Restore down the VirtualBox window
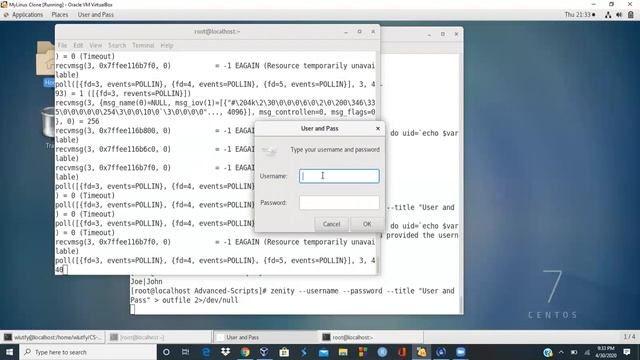 coord(611,4)
